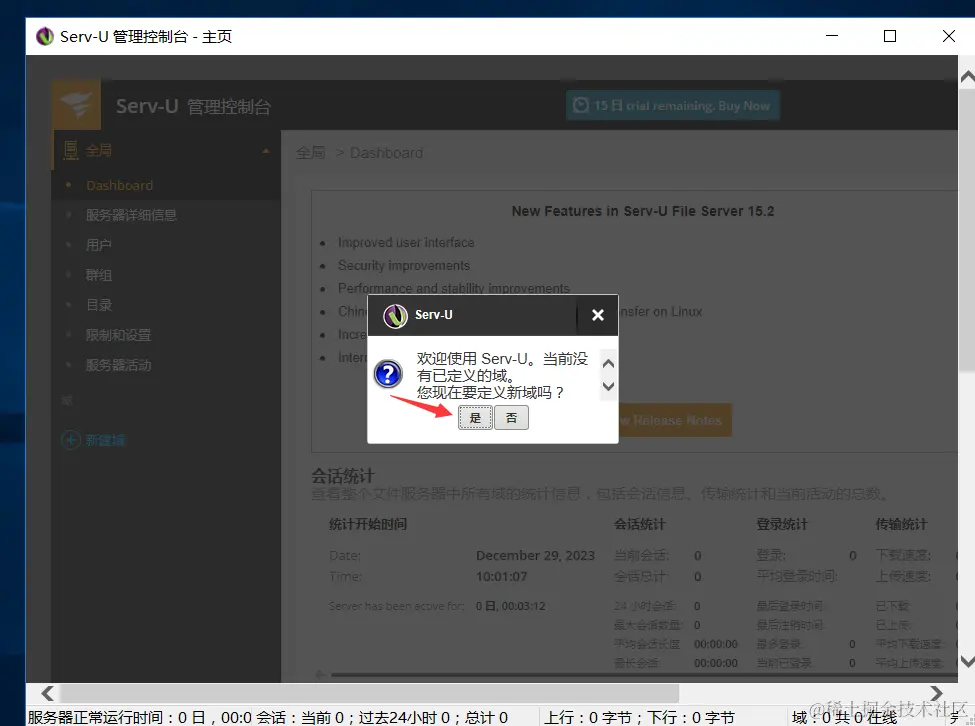The height and width of the screenshot is (726, 975).
Task: Click the bottom horizontal scrollbar left arrow
Action: (x=47, y=693)
